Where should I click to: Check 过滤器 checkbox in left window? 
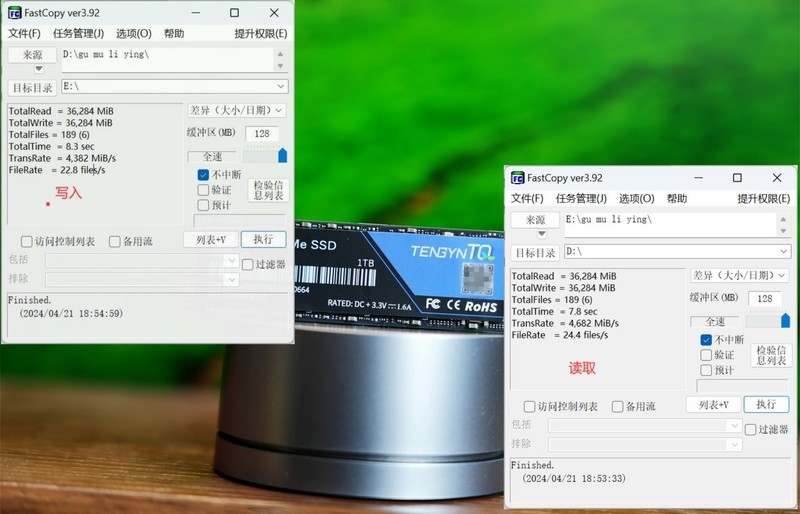[248, 264]
